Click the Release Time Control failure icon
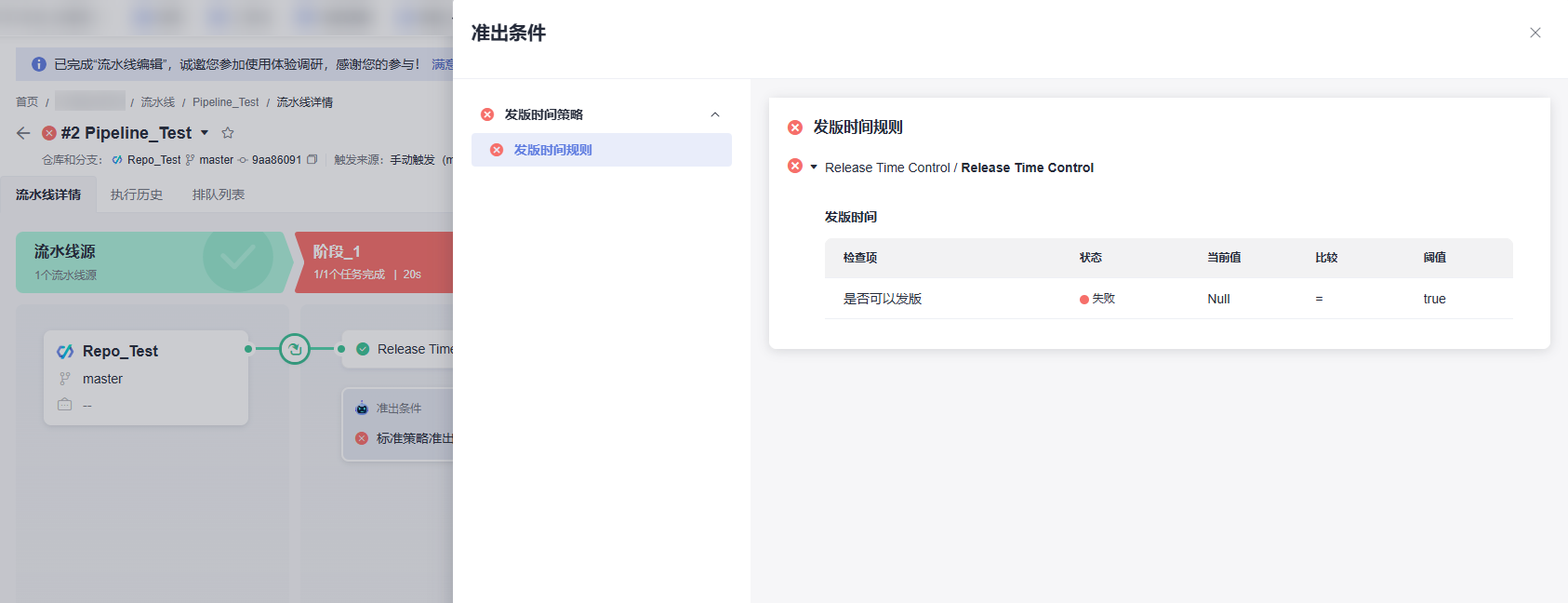This screenshot has width=1568, height=603. pyautogui.click(x=795, y=166)
